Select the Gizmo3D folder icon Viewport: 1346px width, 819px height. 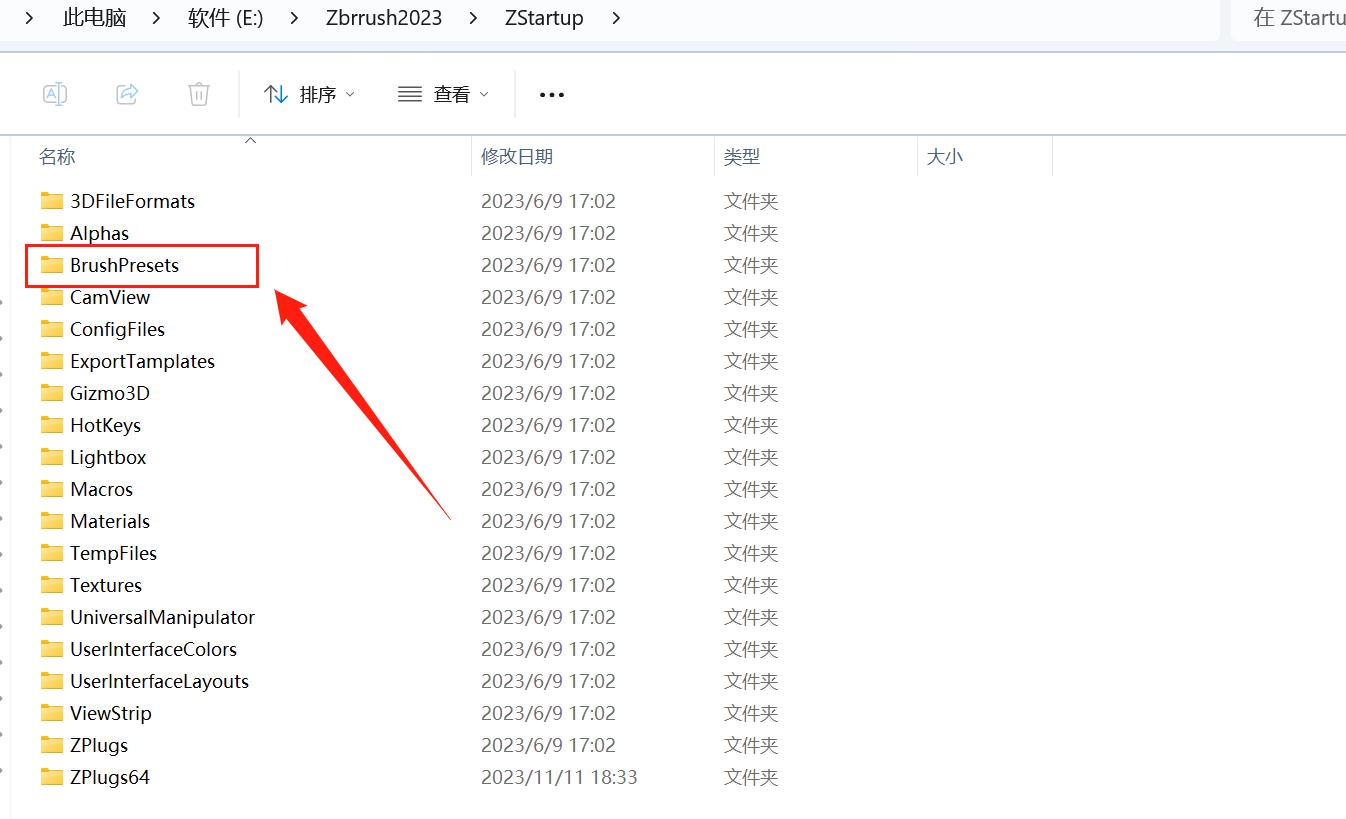(x=52, y=393)
